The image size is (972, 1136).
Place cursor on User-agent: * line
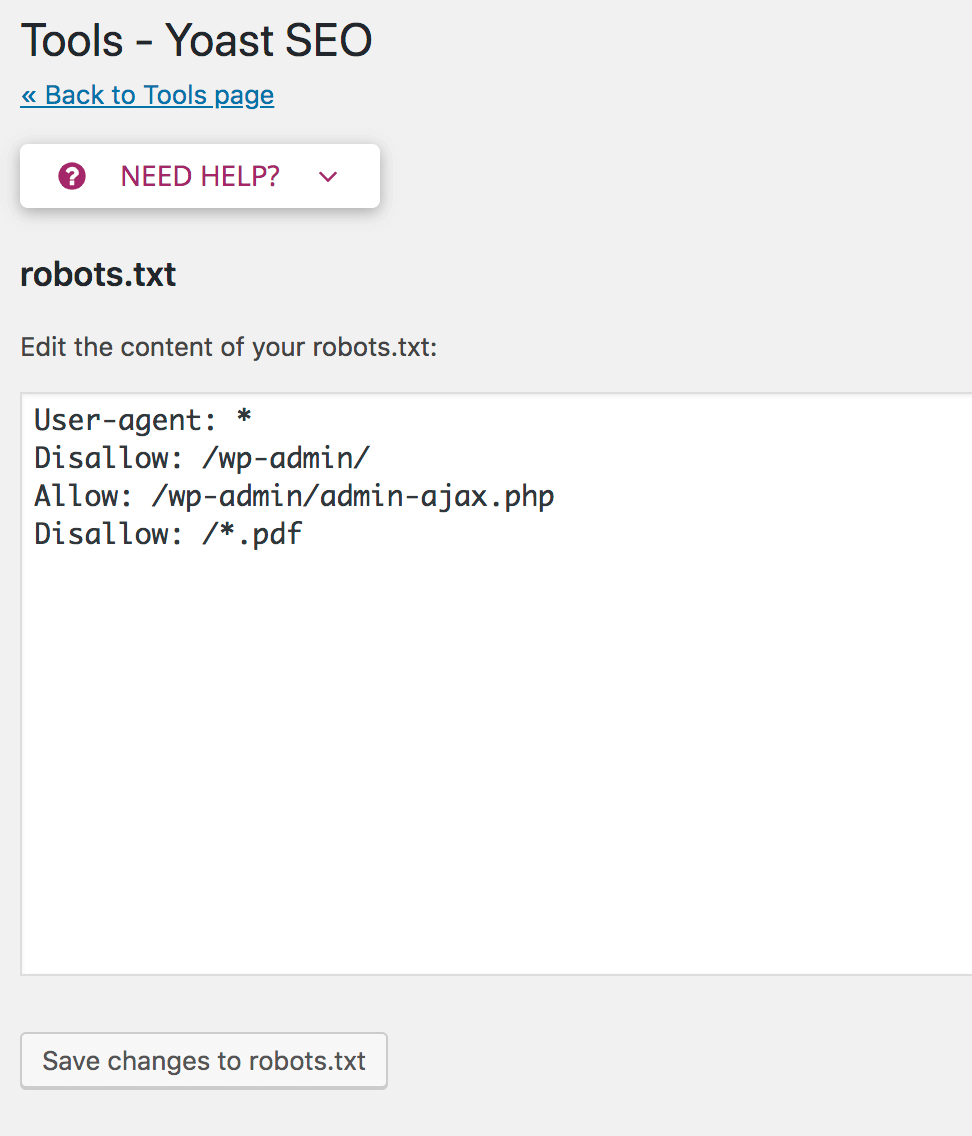pos(143,420)
